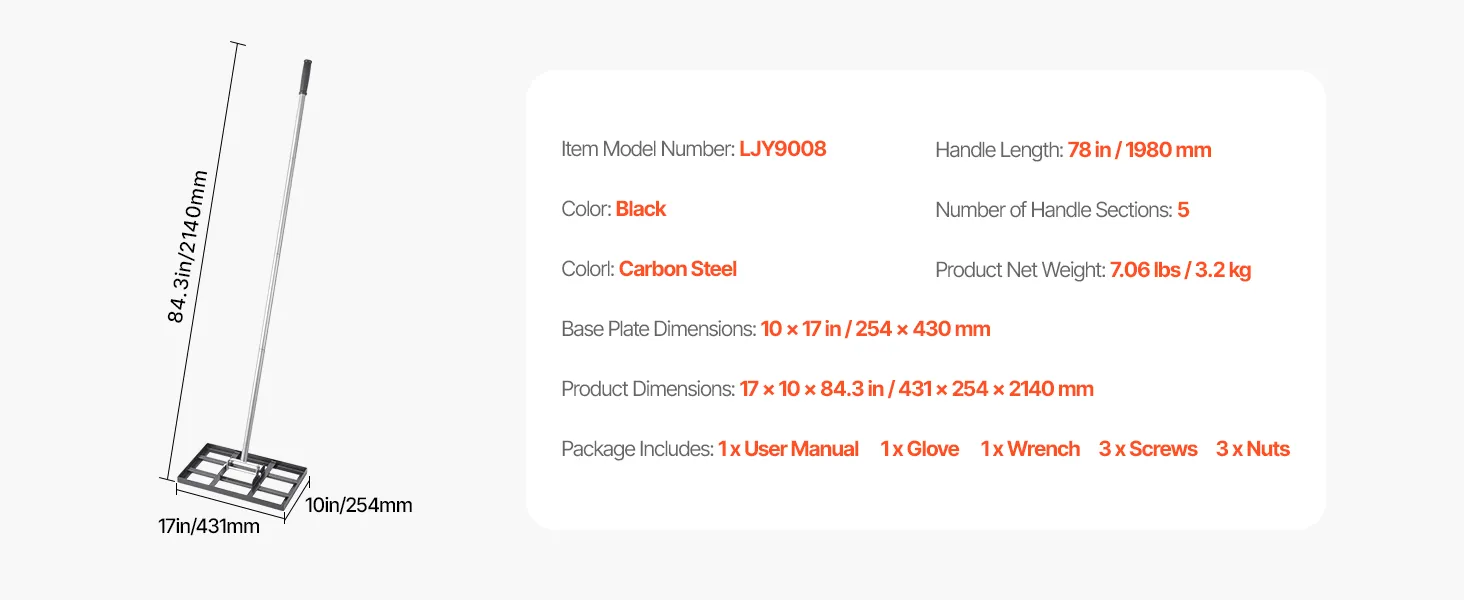Click net weight 7.06 lbs / 3.2 kg

[x=1181, y=270]
